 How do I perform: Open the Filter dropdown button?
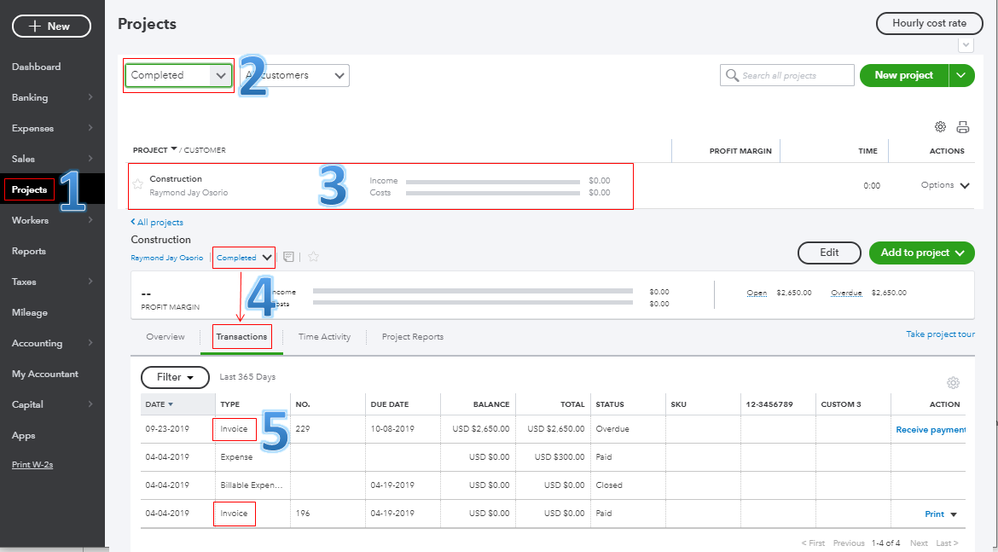tap(175, 377)
